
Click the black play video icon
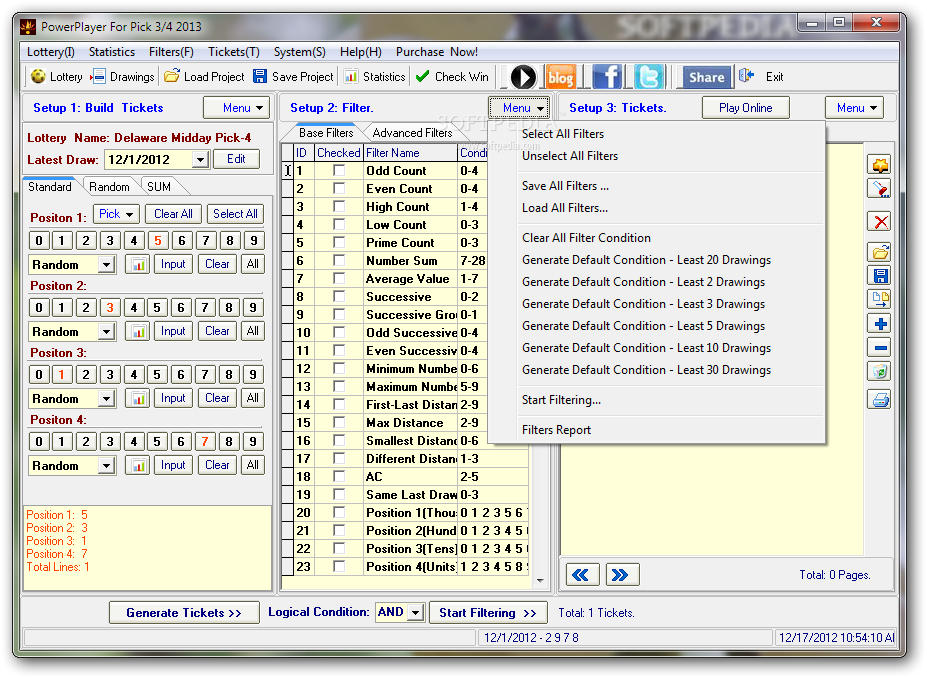pyautogui.click(x=523, y=77)
